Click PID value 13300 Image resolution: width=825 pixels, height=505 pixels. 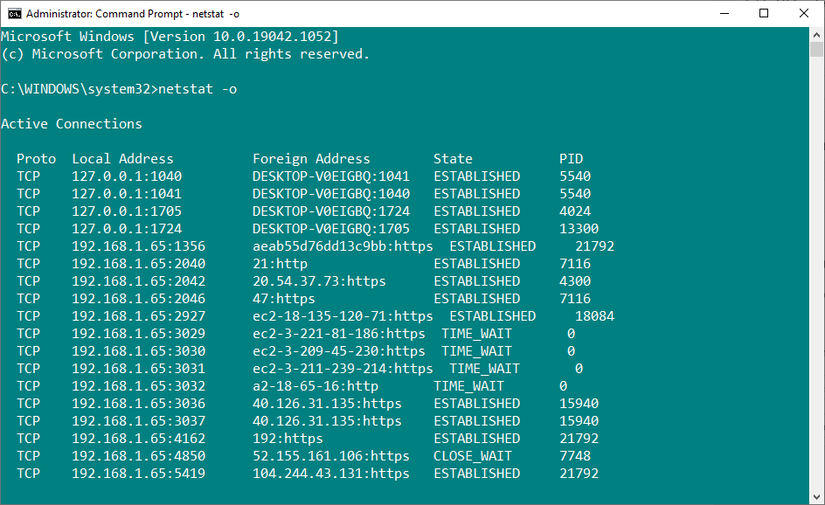579,228
